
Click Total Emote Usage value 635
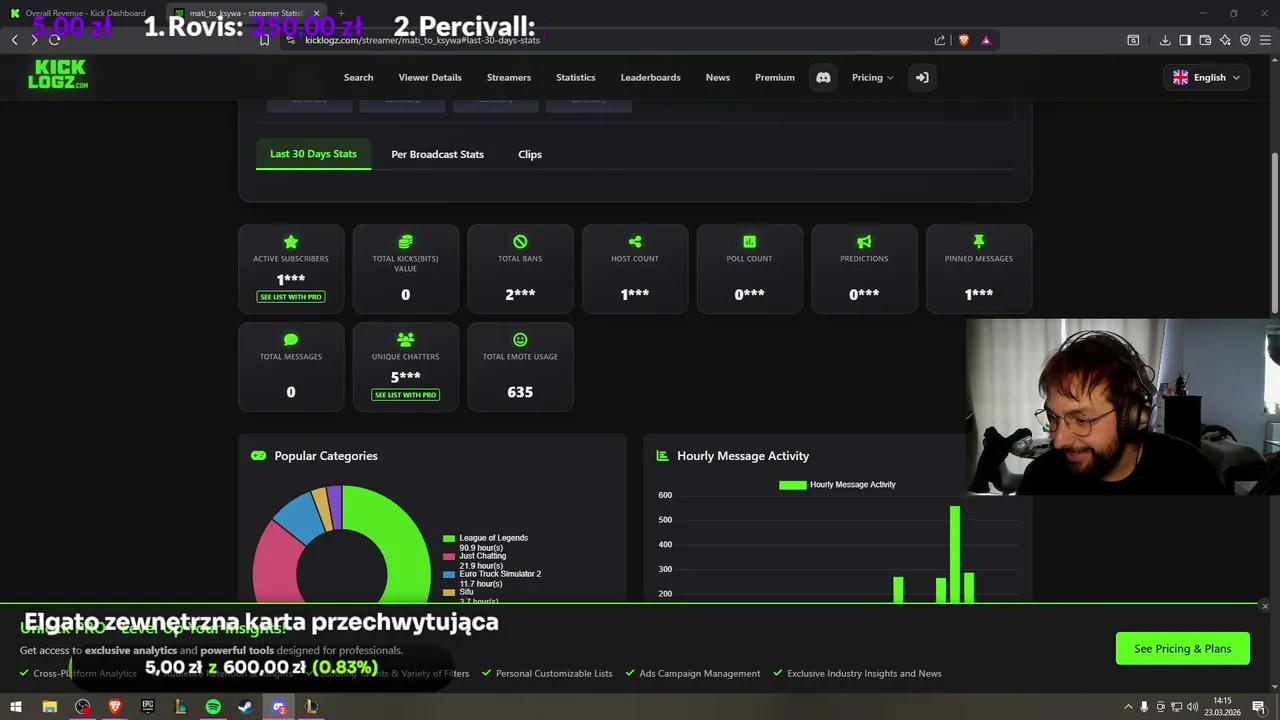coord(520,392)
